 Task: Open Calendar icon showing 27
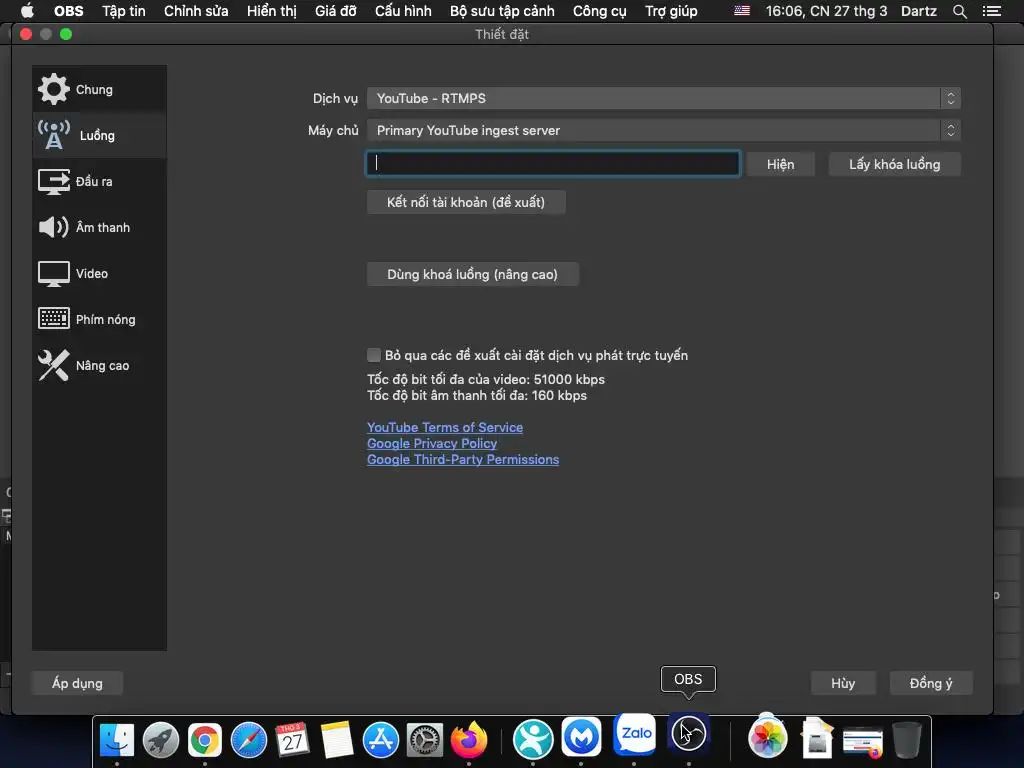point(292,740)
